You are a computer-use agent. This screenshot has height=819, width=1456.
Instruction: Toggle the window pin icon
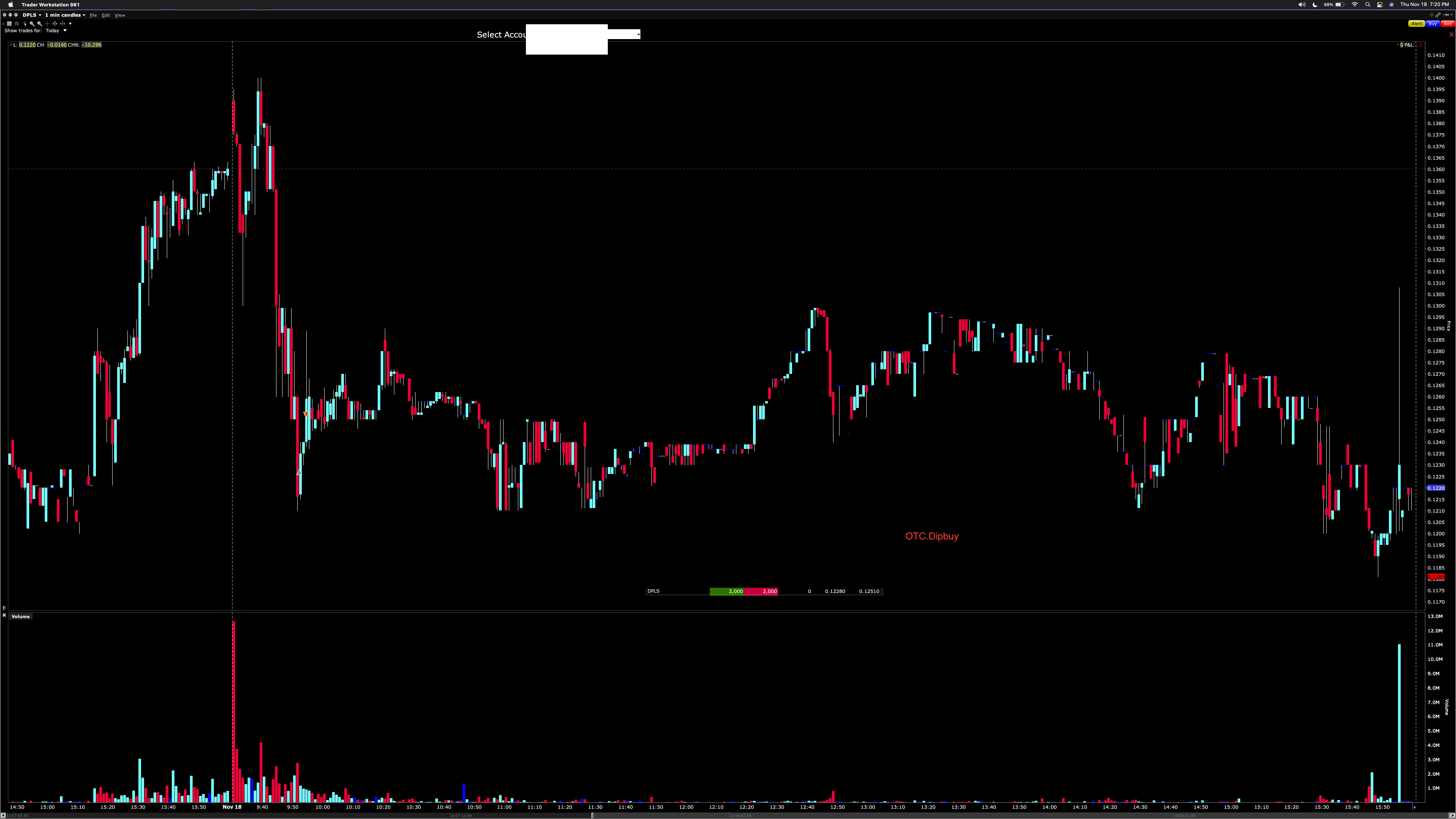[1446, 15]
